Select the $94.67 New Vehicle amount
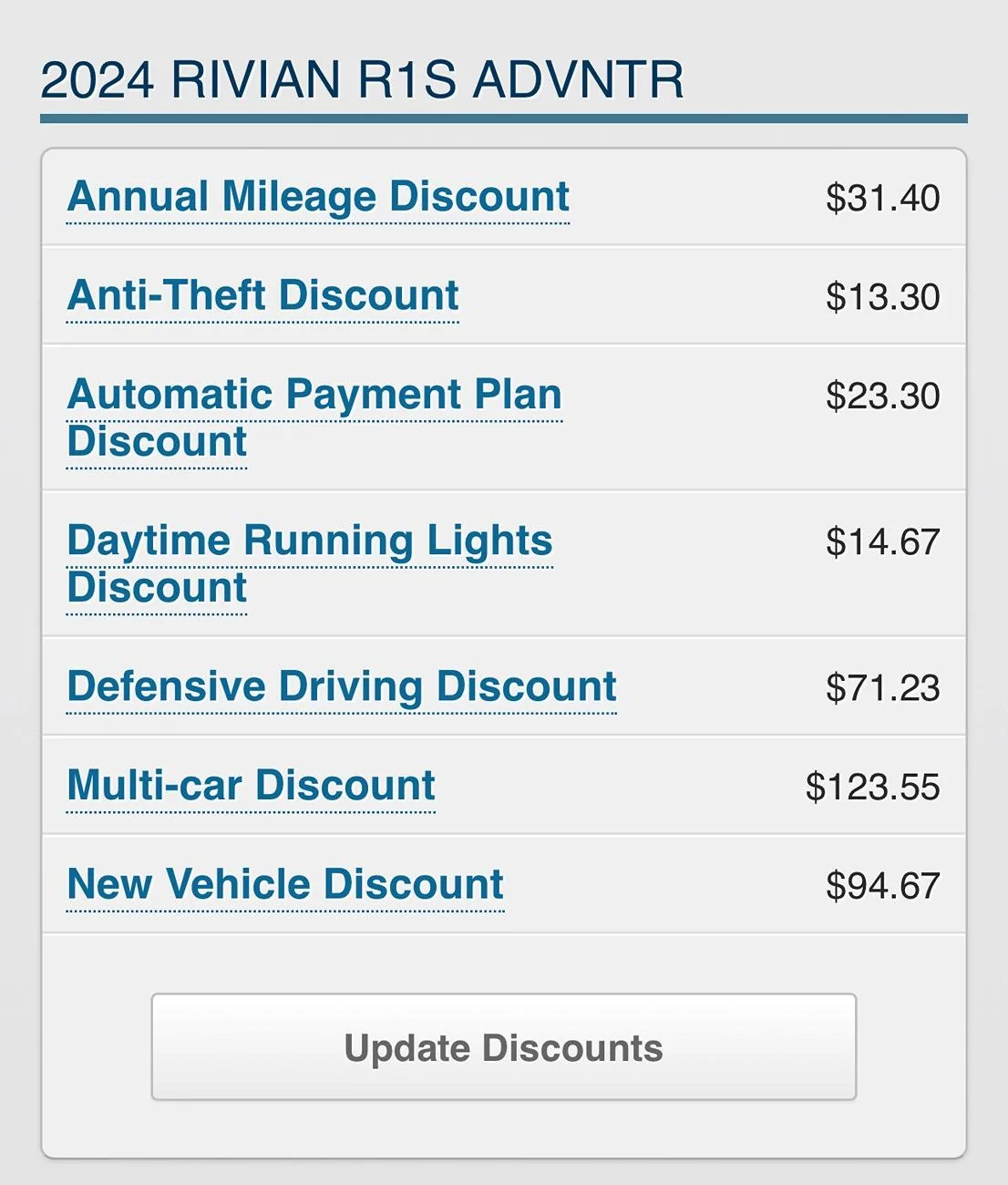Viewport: 1008px width, 1185px height. point(882,886)
